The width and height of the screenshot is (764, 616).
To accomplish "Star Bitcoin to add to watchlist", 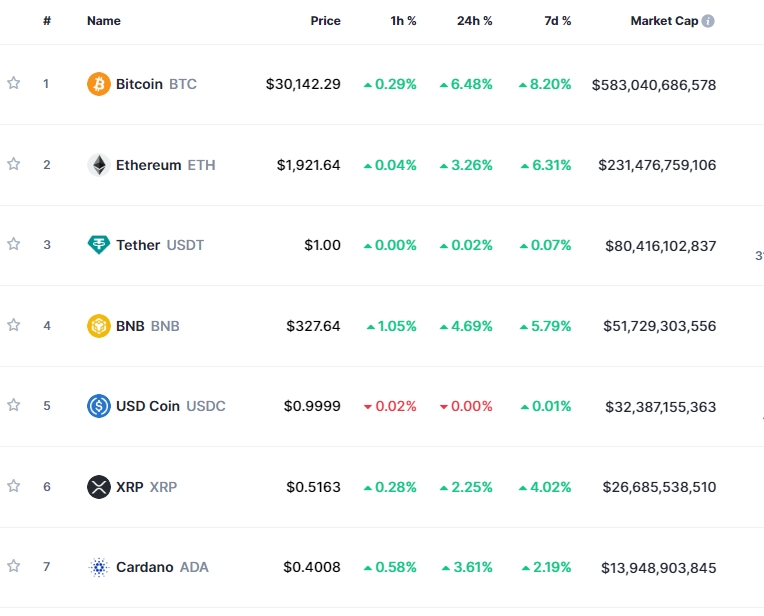I will point(14,84).
